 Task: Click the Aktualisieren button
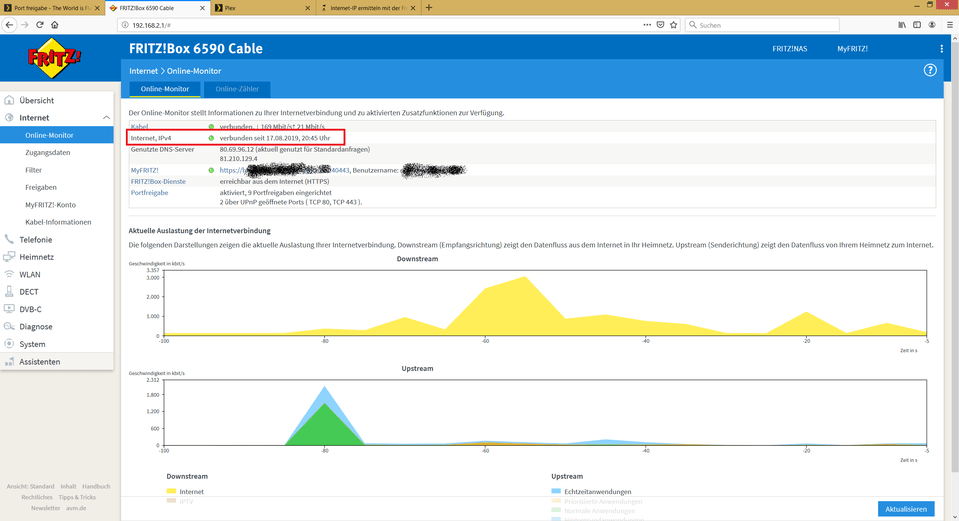(x=906, y=509)
